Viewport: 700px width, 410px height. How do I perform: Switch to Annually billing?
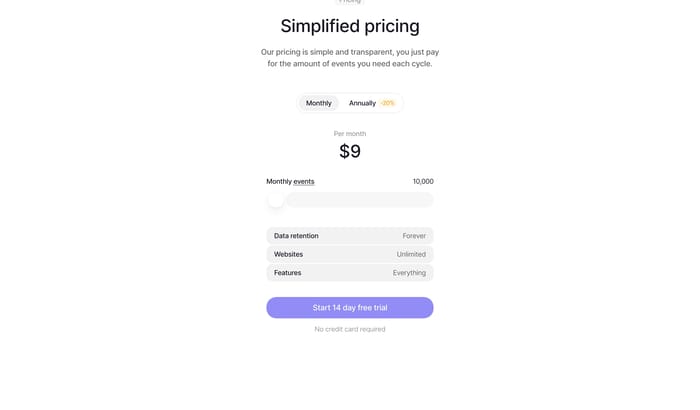coord(362,103)
